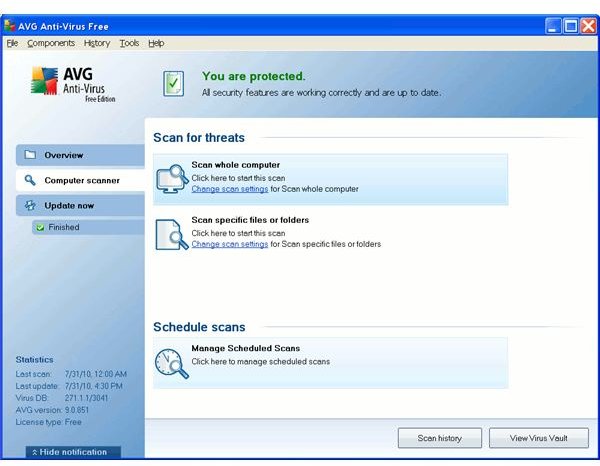Click the Last update 7/31/10 4:30 PM entry
This screenshot has width=600, height=466.
pyautogui.click(x=69, y=386)
